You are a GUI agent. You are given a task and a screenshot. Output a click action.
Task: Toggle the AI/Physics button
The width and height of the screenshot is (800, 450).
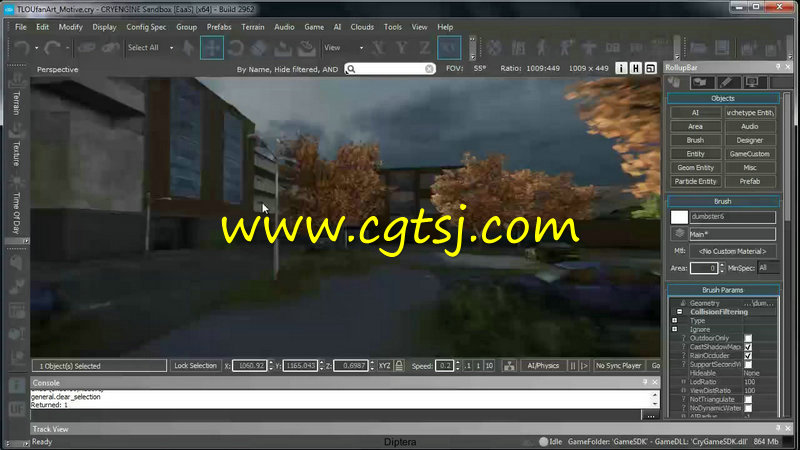tap(543, 366)
